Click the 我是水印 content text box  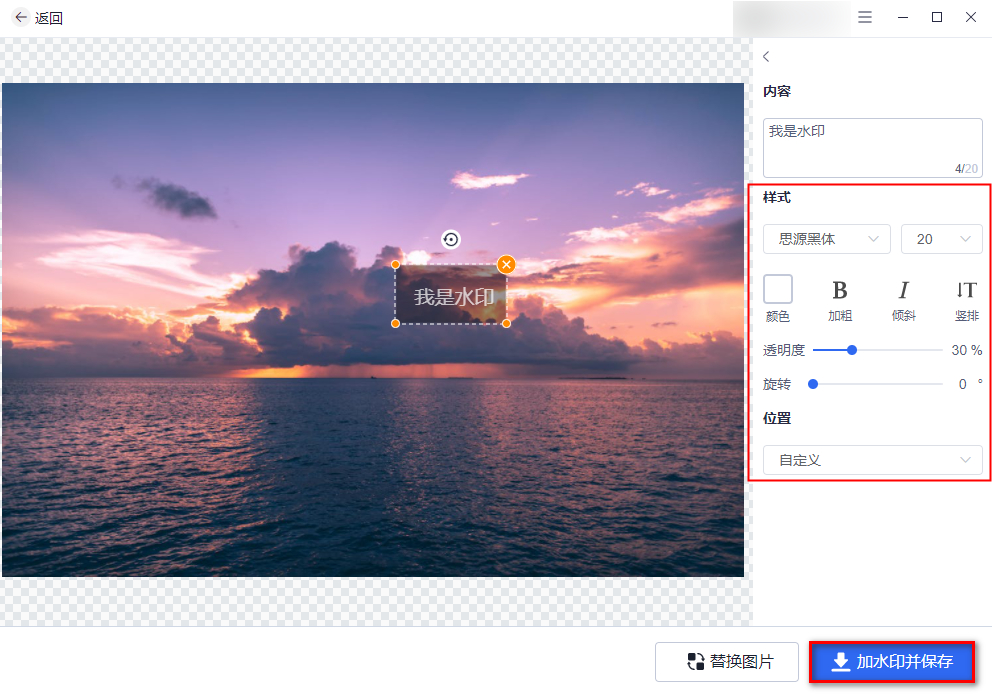pos(872,147)
